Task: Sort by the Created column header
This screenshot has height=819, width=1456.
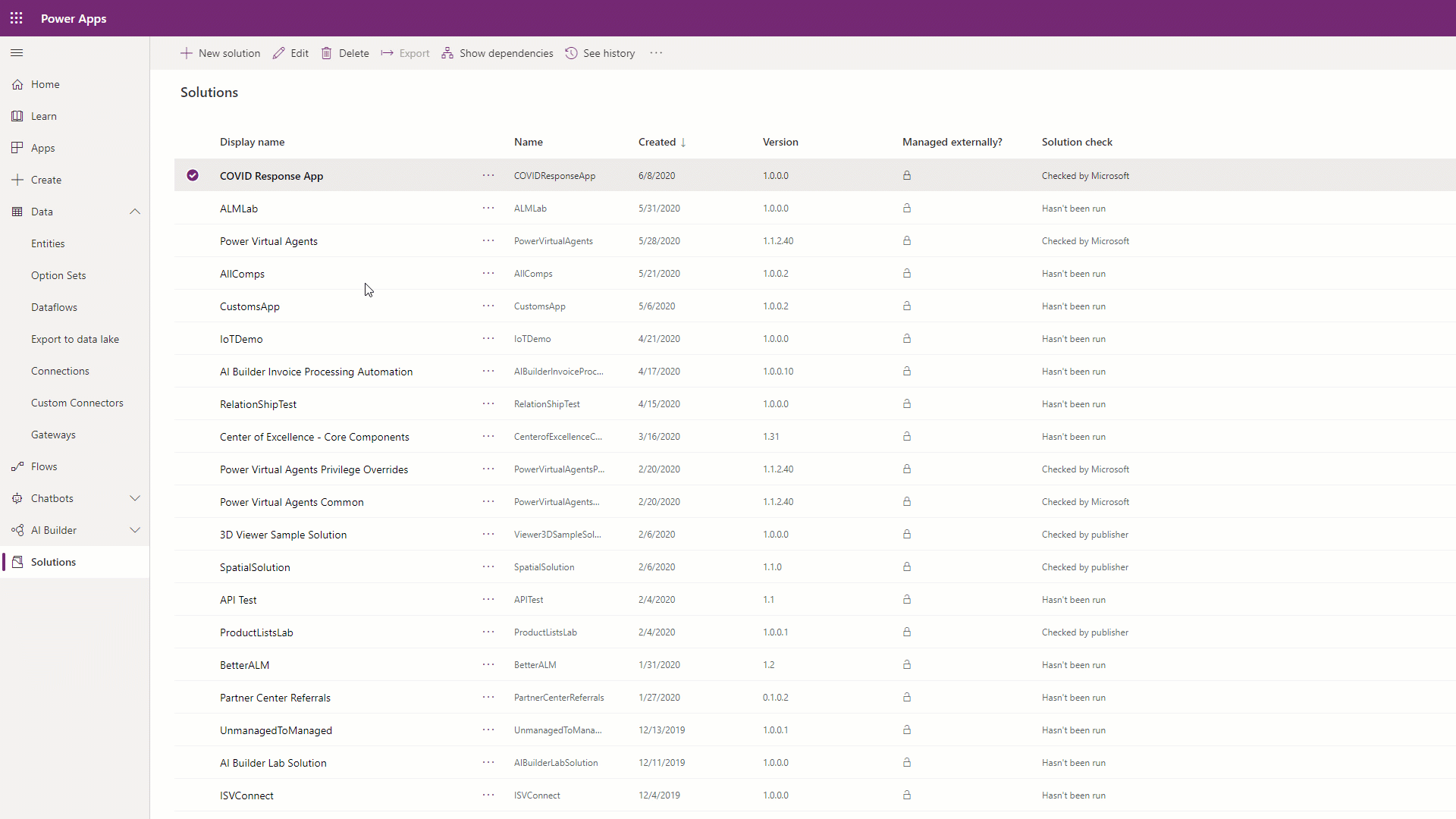Action: tap(657, 143)
